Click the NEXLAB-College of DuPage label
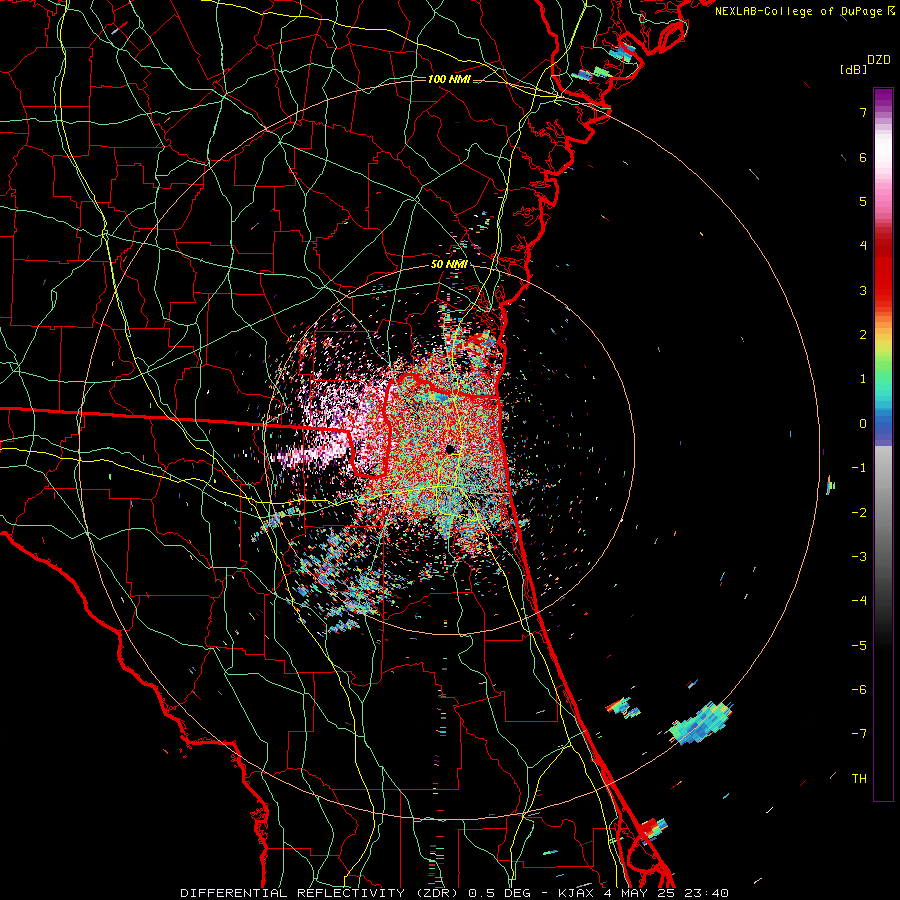Image resolution: width=900 pixels, height=900 pixels. tap(798, 11)
